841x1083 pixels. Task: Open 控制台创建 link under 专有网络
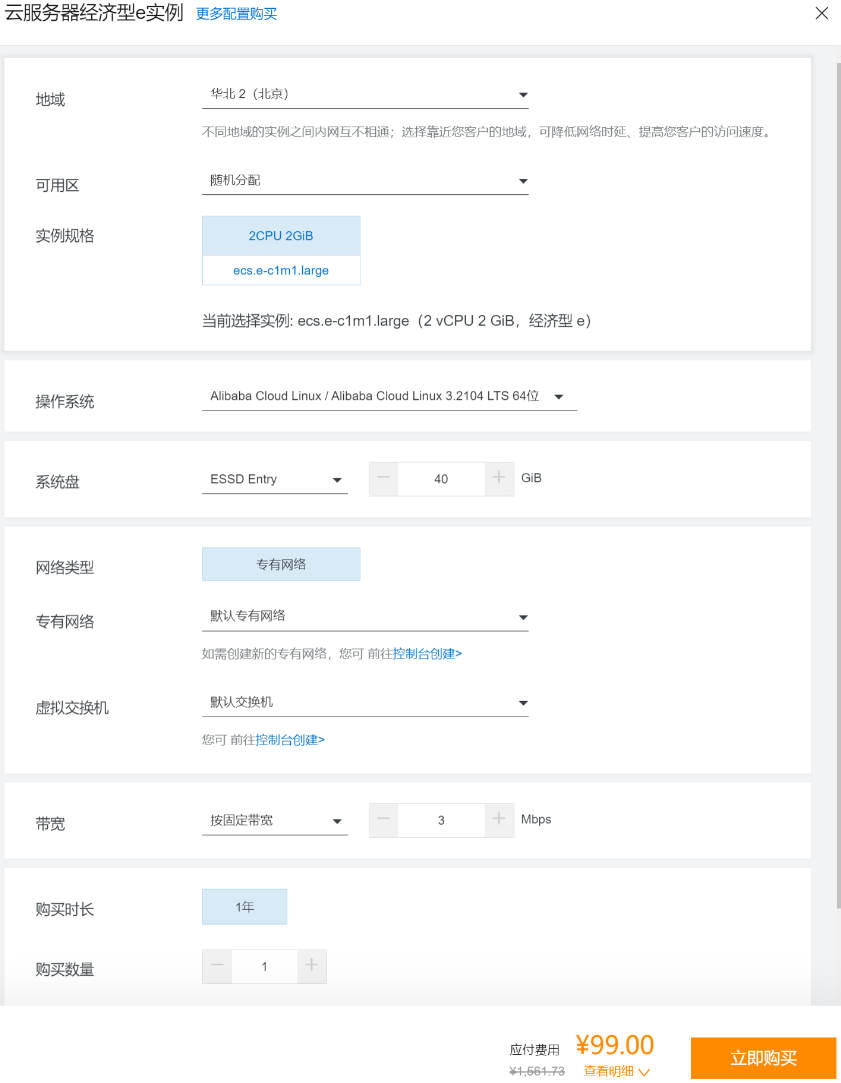pos(427,653)
